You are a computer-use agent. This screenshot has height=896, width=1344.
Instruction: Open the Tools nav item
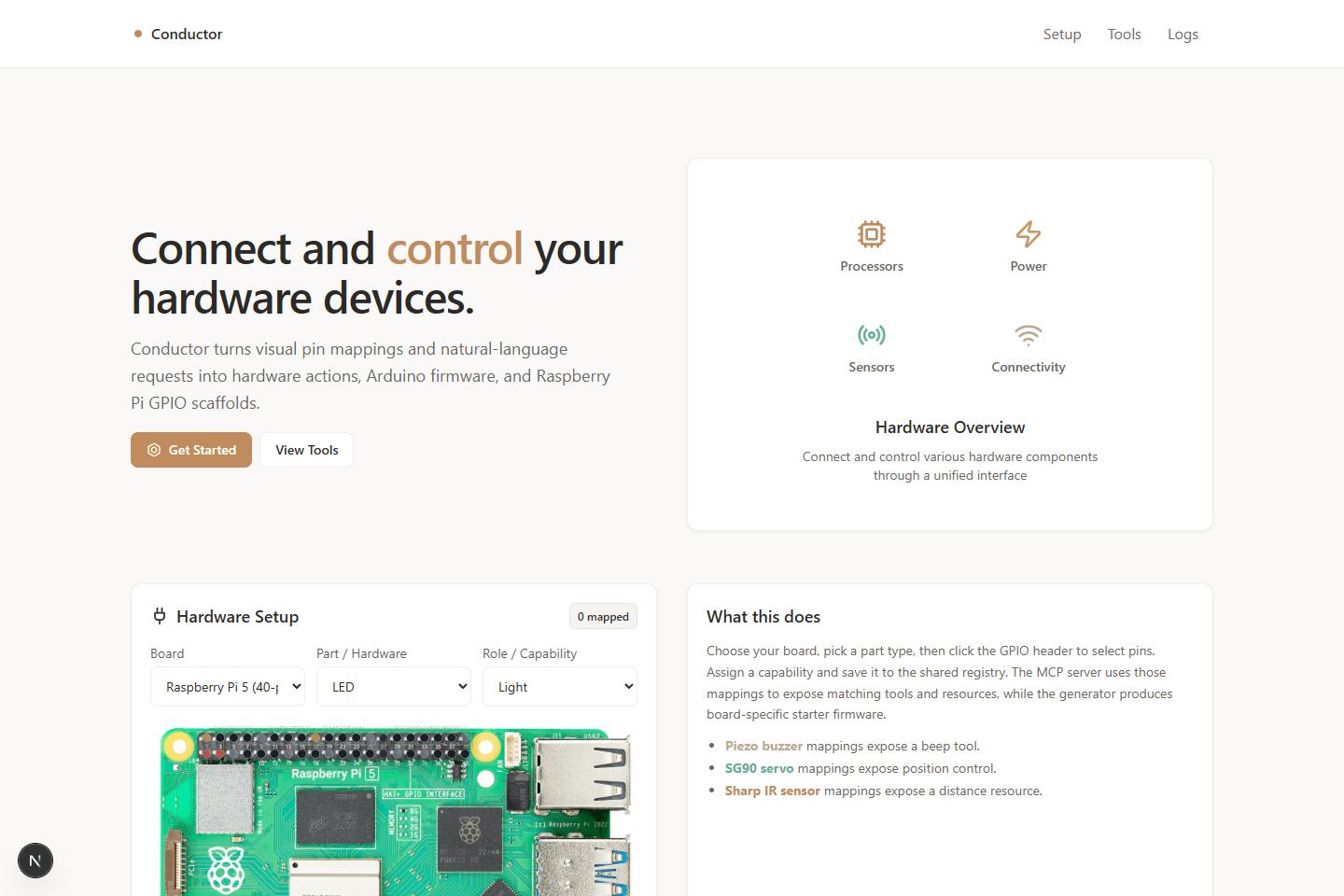(x=1124, y=34)
